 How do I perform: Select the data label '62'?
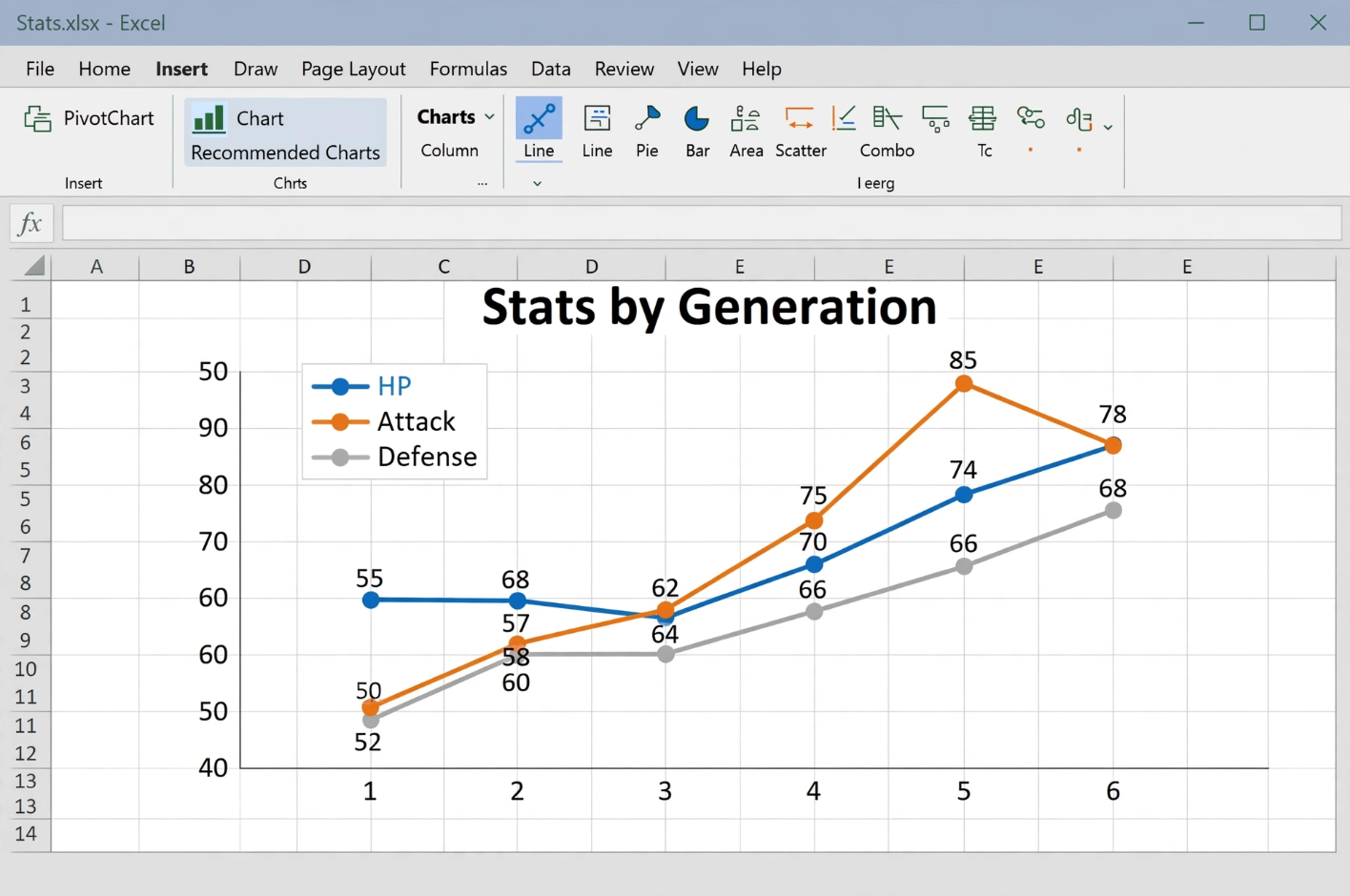click(665, 588)
